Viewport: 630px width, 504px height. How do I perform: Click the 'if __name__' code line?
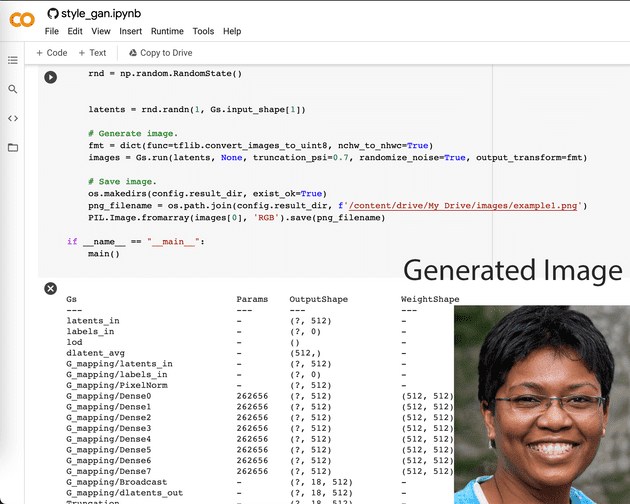click(136, 242)
